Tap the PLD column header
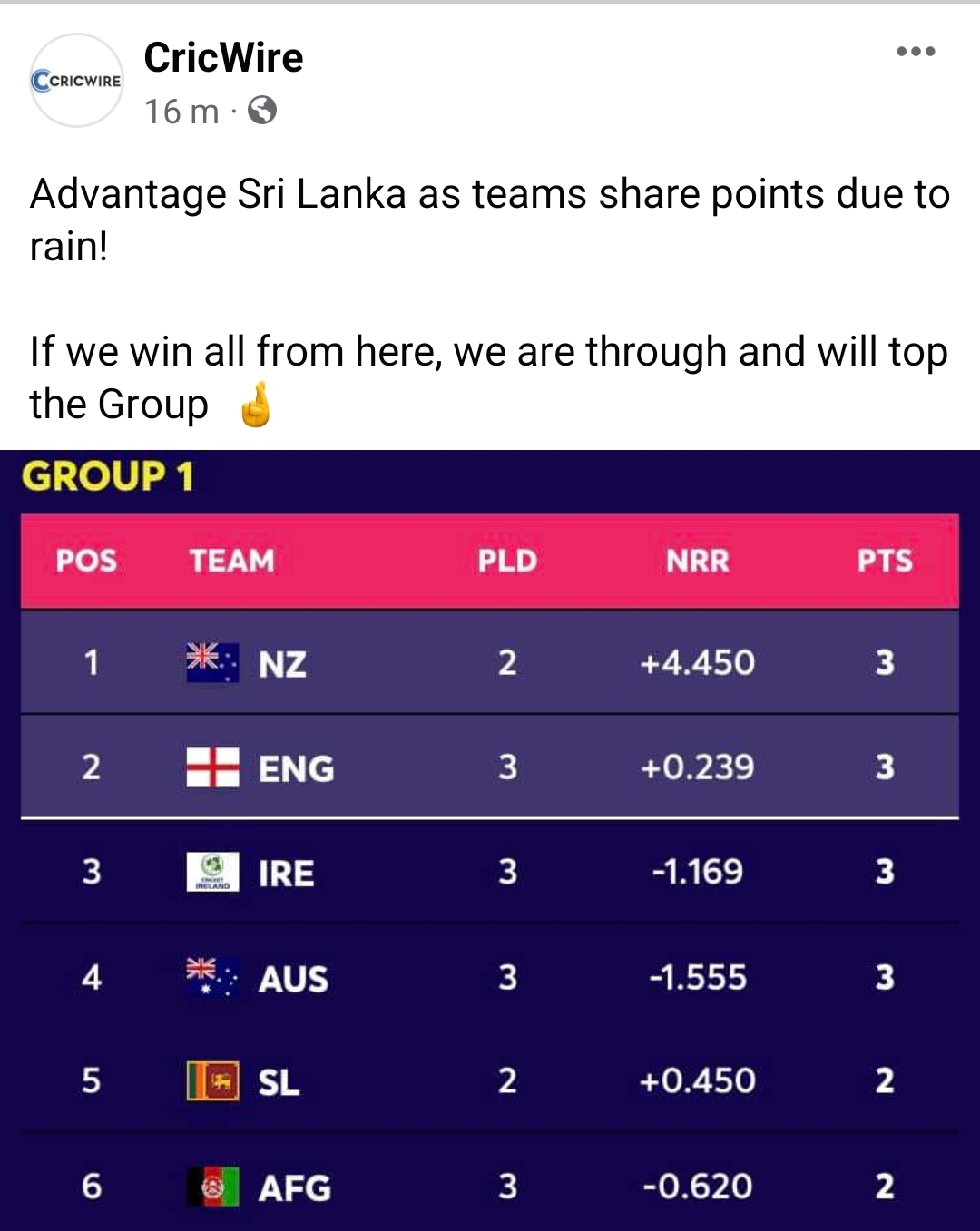 click(507, 561)
